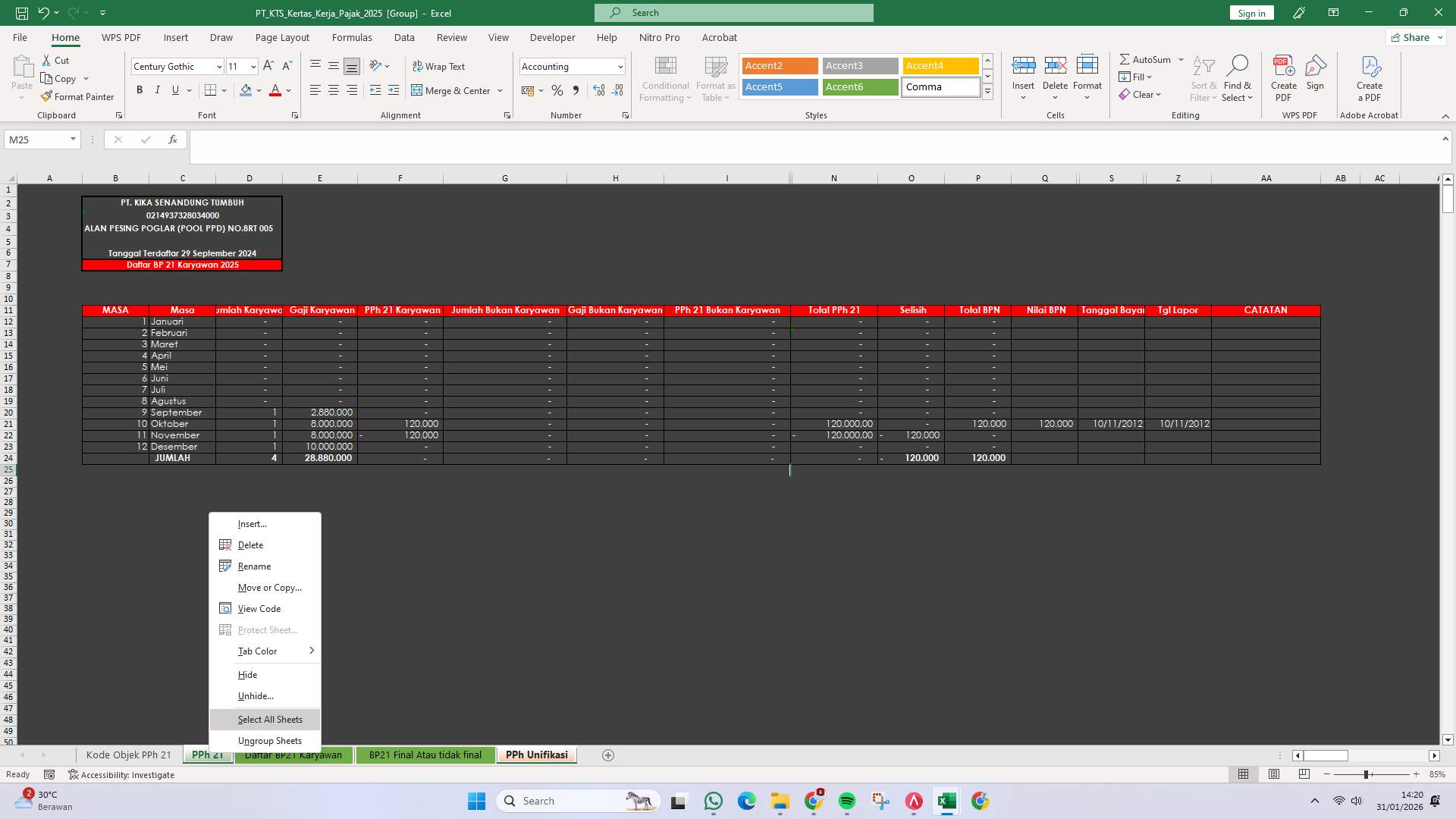Enable Wrap Text

(440, 66)
